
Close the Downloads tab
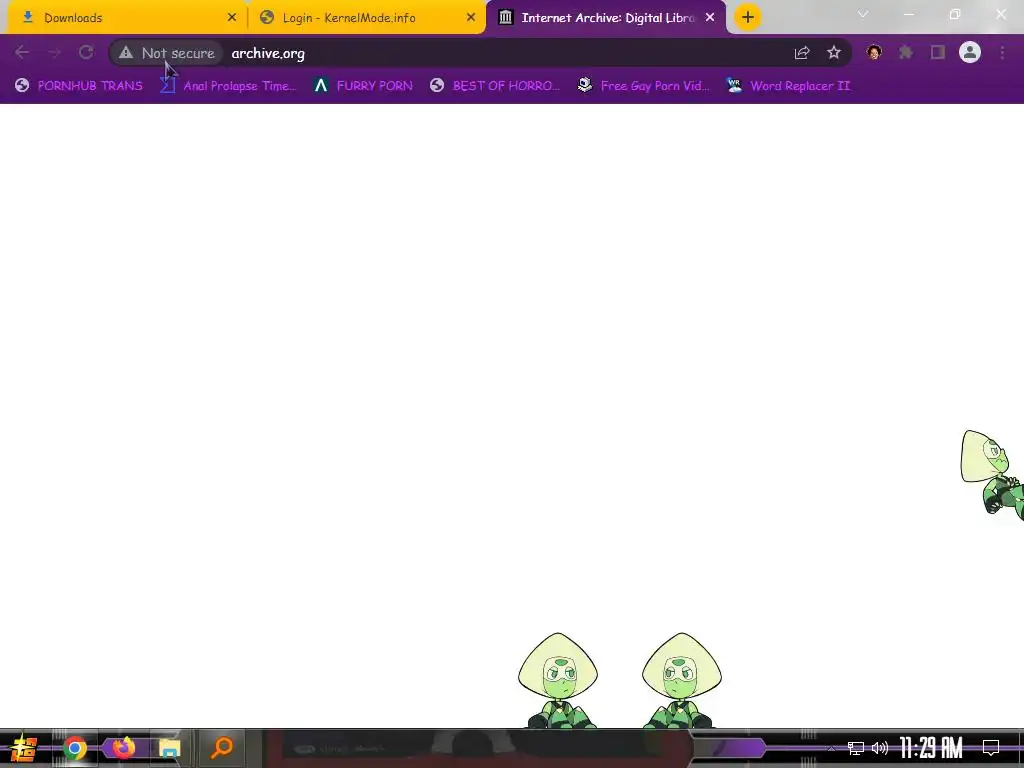(x=232, y=18)
